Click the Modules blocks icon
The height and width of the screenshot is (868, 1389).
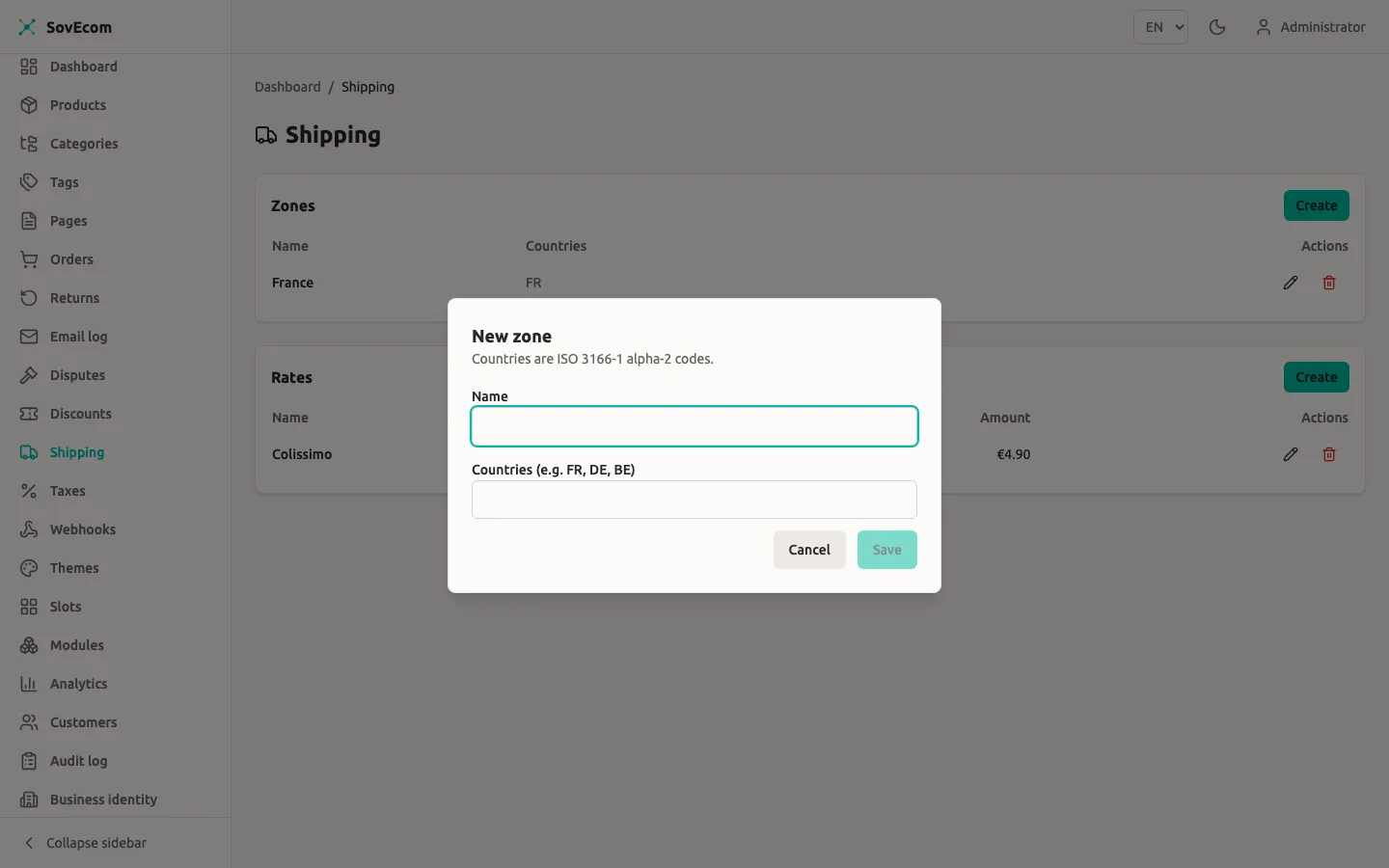coord(29,645)
